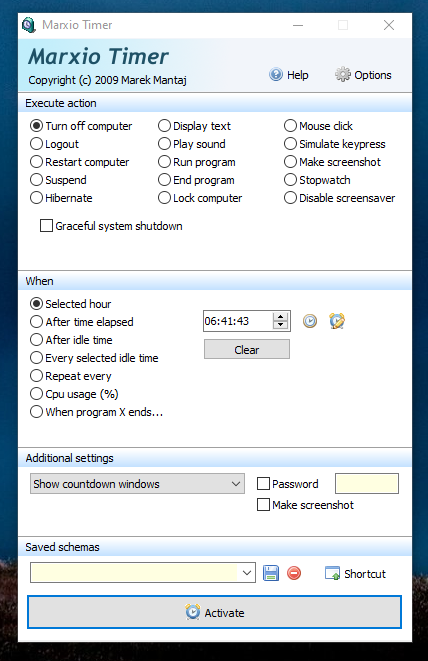Enable Graceful system shutdown checkbox
This screenshot has width=428, height=661.
(46, 226)
